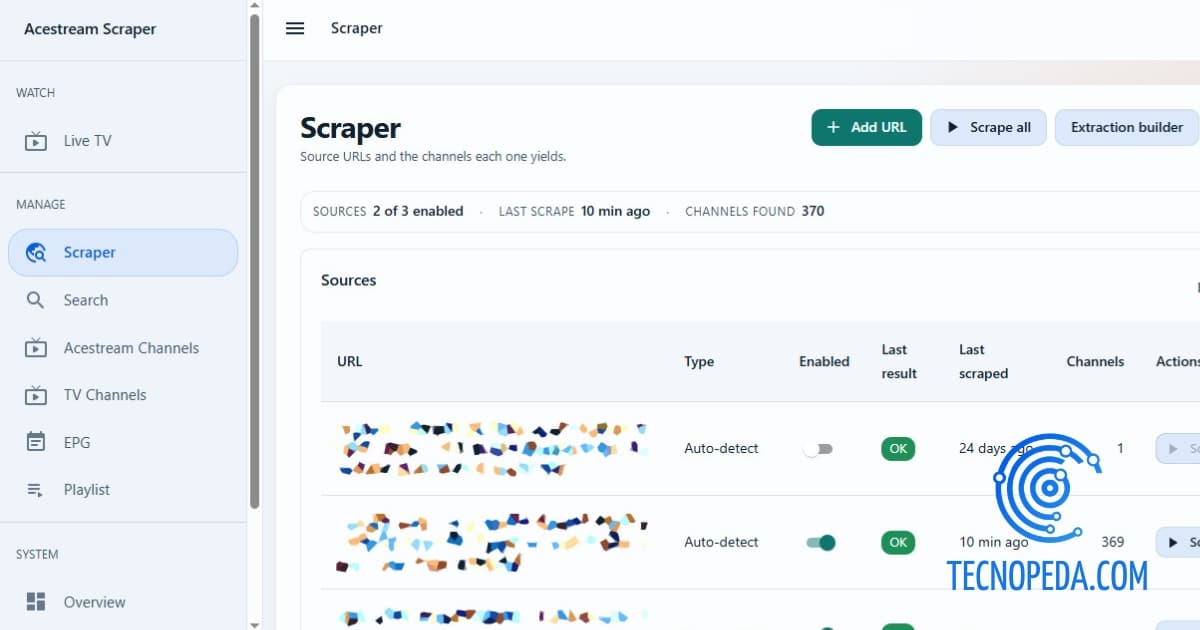Click the sidebar scrollbar up arrow

[255, 6]
